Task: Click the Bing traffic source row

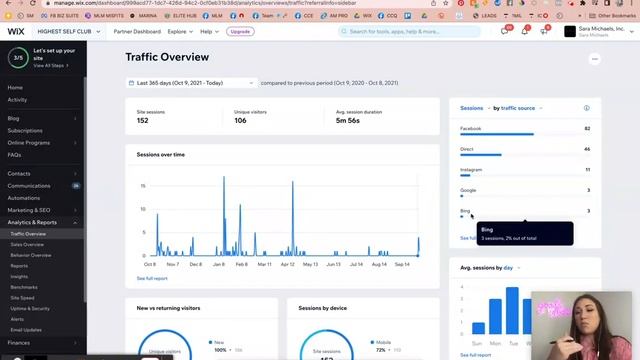Action: click(525, 213)
